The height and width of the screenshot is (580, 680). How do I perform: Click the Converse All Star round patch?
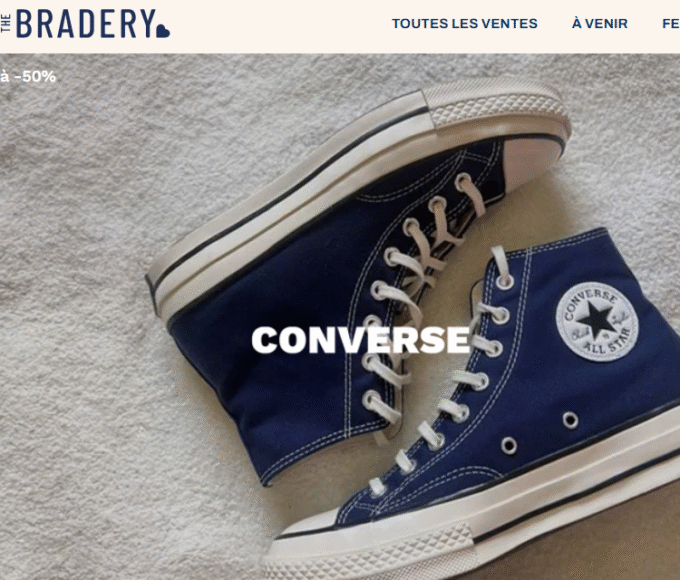[x=597, y=321]
